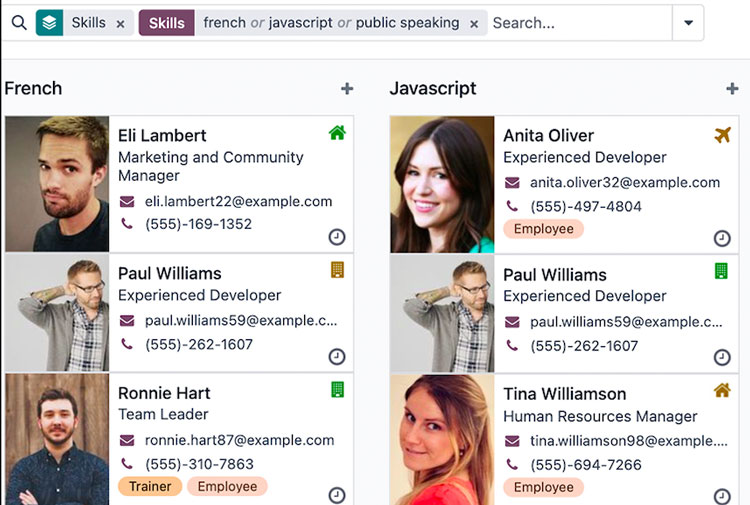Remove the french/javascript skills filter

coord(474,24)
